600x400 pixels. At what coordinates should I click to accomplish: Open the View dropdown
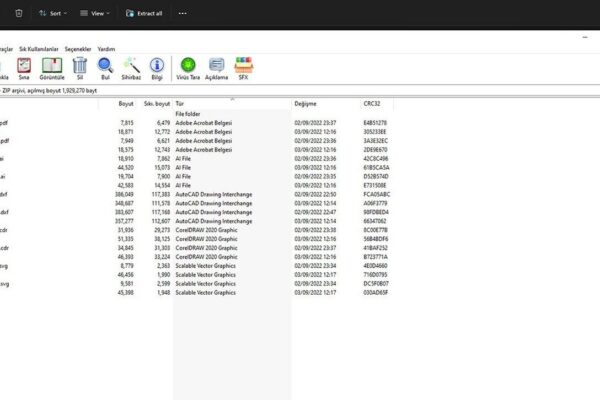pos(96,14)
